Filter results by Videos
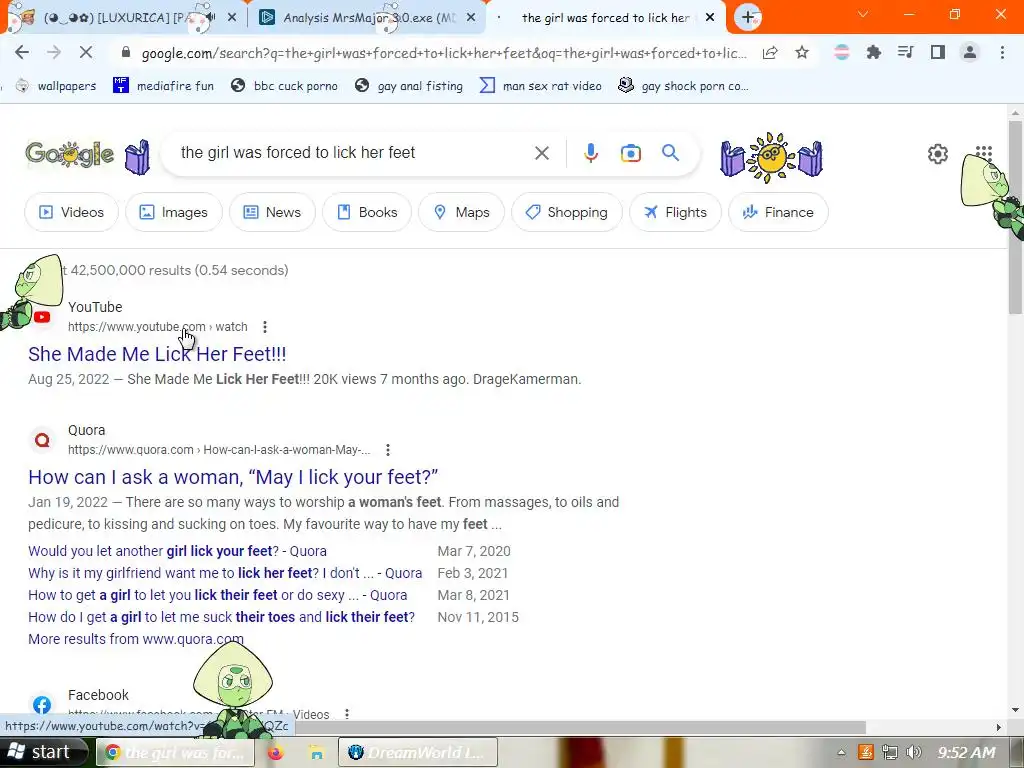The width and height of the screenshot is (1024, 768). pyautogui.click(x=71, y=212)
